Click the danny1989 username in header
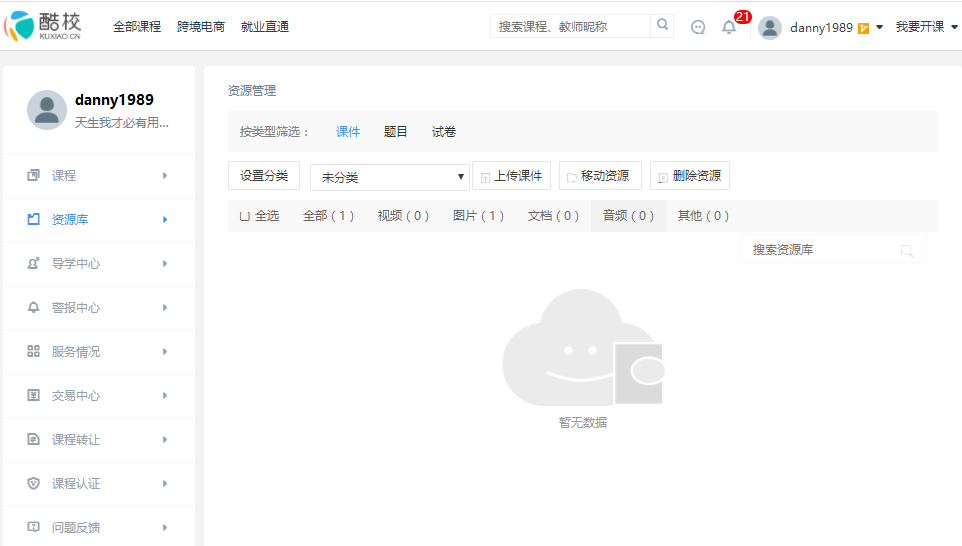This screenshot has width=962, height=546. [821, 28]
